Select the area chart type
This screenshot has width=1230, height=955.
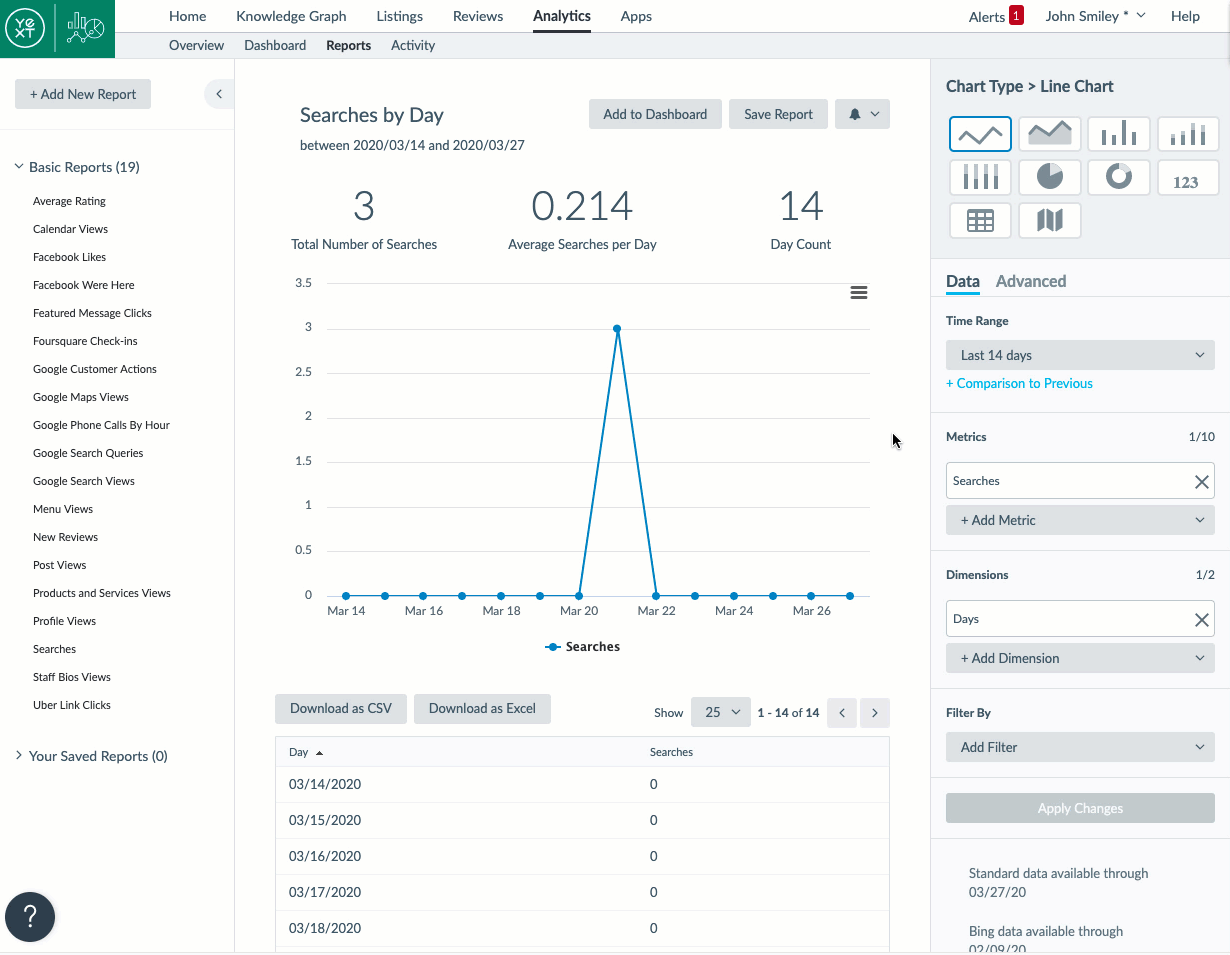click(1049, 133)
